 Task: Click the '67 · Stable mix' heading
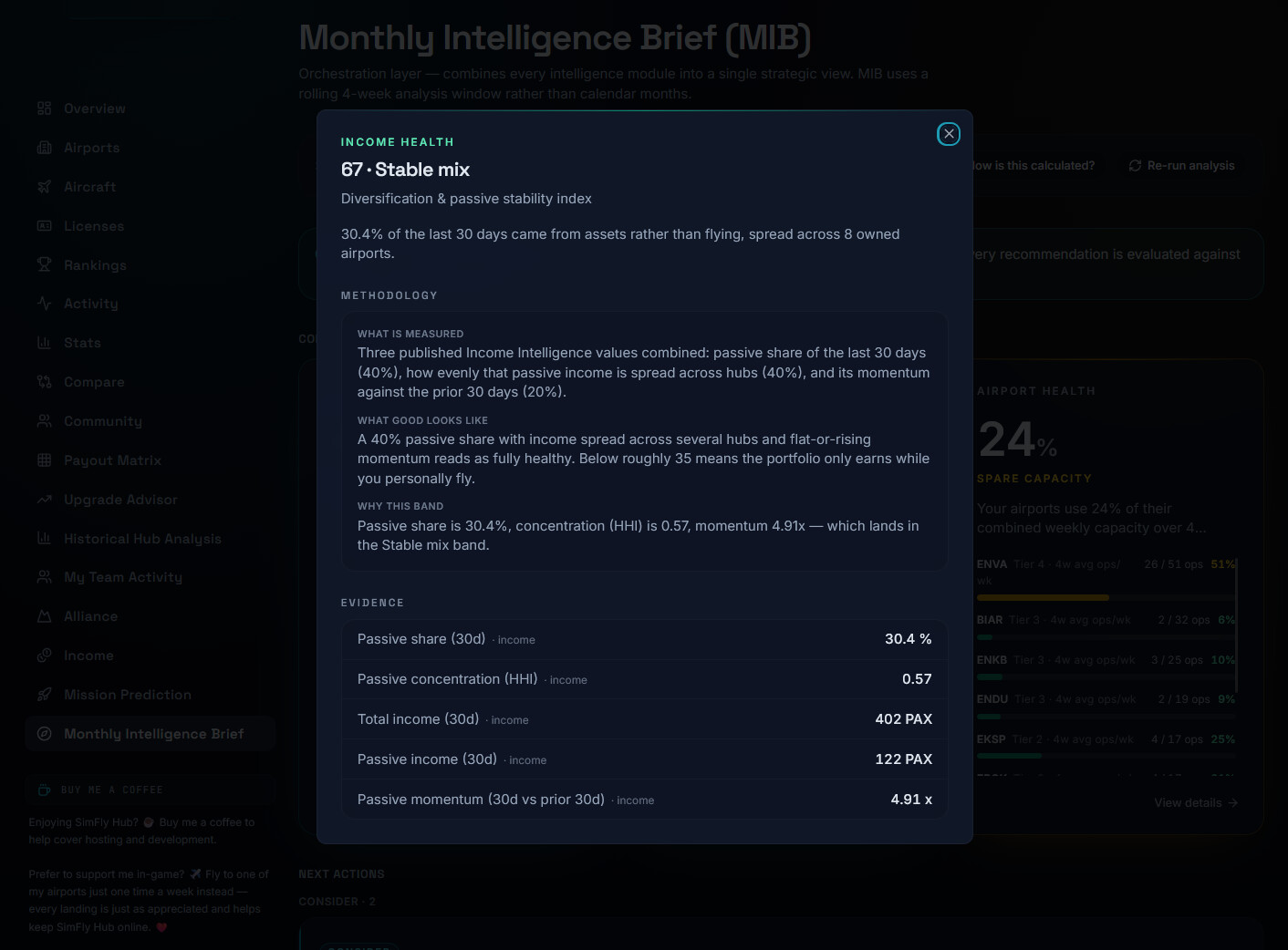[405, 170]
